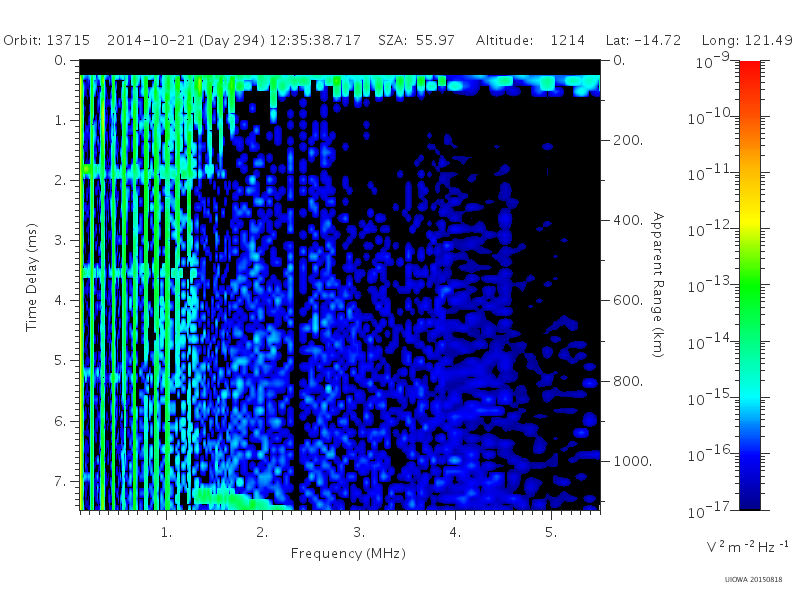Click the 'Time Delay (ms)' axis label
Screen dimensions: 800x600
tap(32, 277)
